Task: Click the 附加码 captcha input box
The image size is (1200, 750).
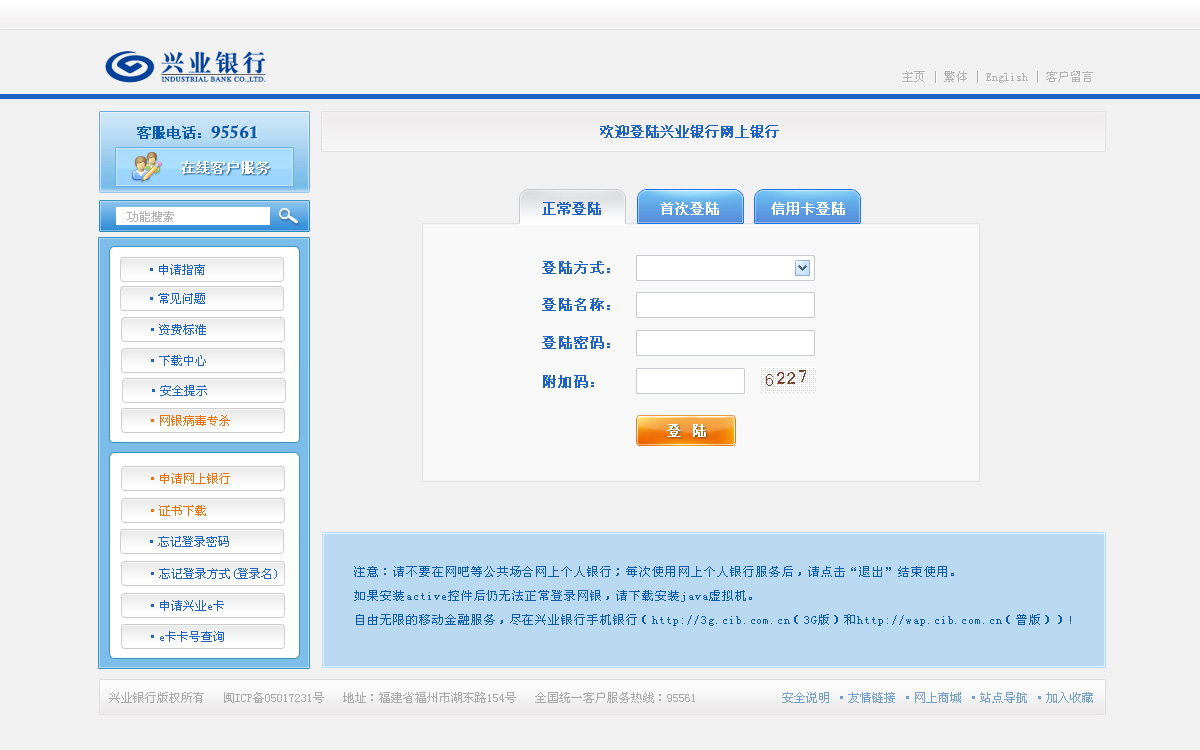Action: click(690, 381)
